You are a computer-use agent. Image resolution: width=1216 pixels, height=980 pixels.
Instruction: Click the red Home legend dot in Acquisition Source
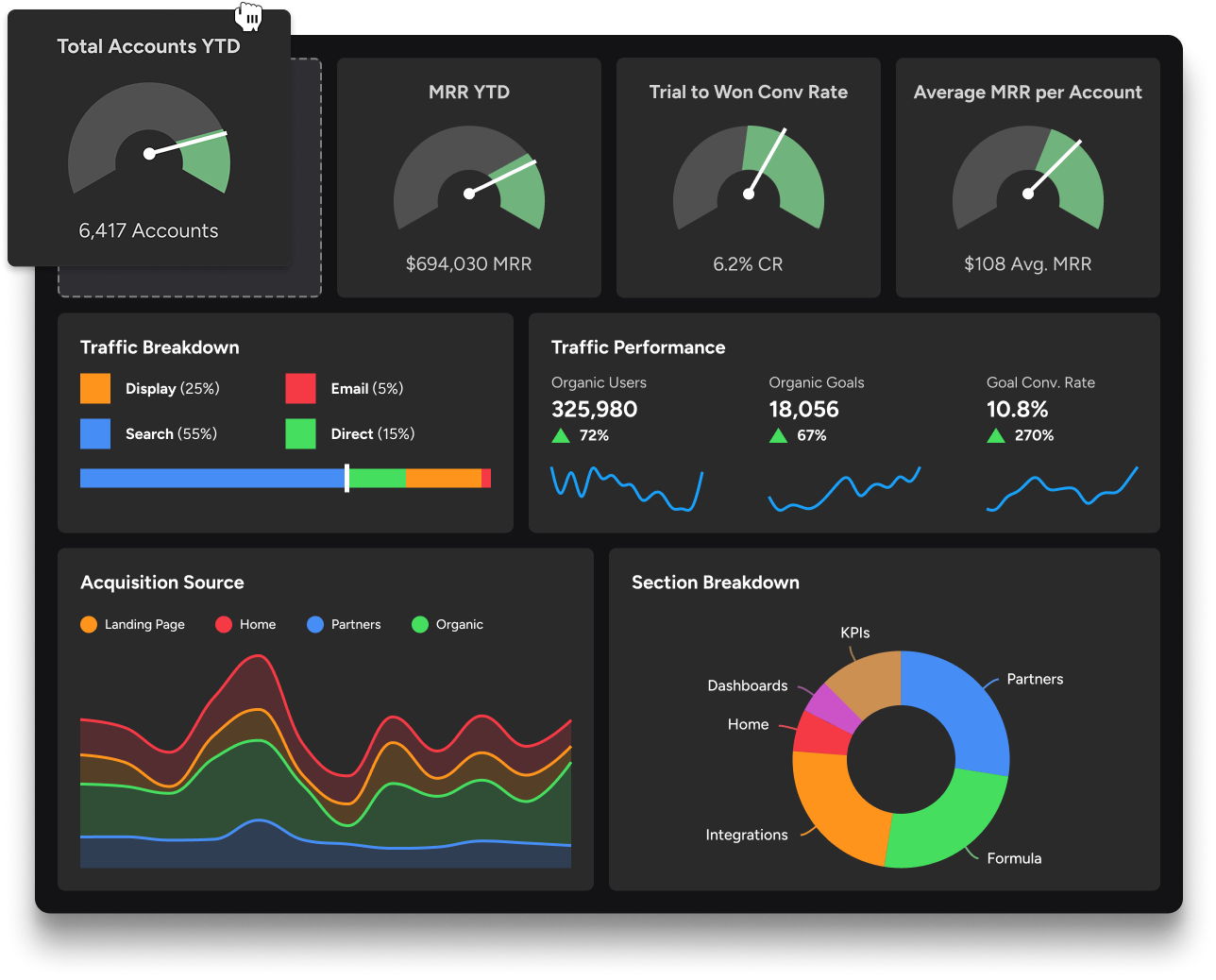(x=224, y=624)
